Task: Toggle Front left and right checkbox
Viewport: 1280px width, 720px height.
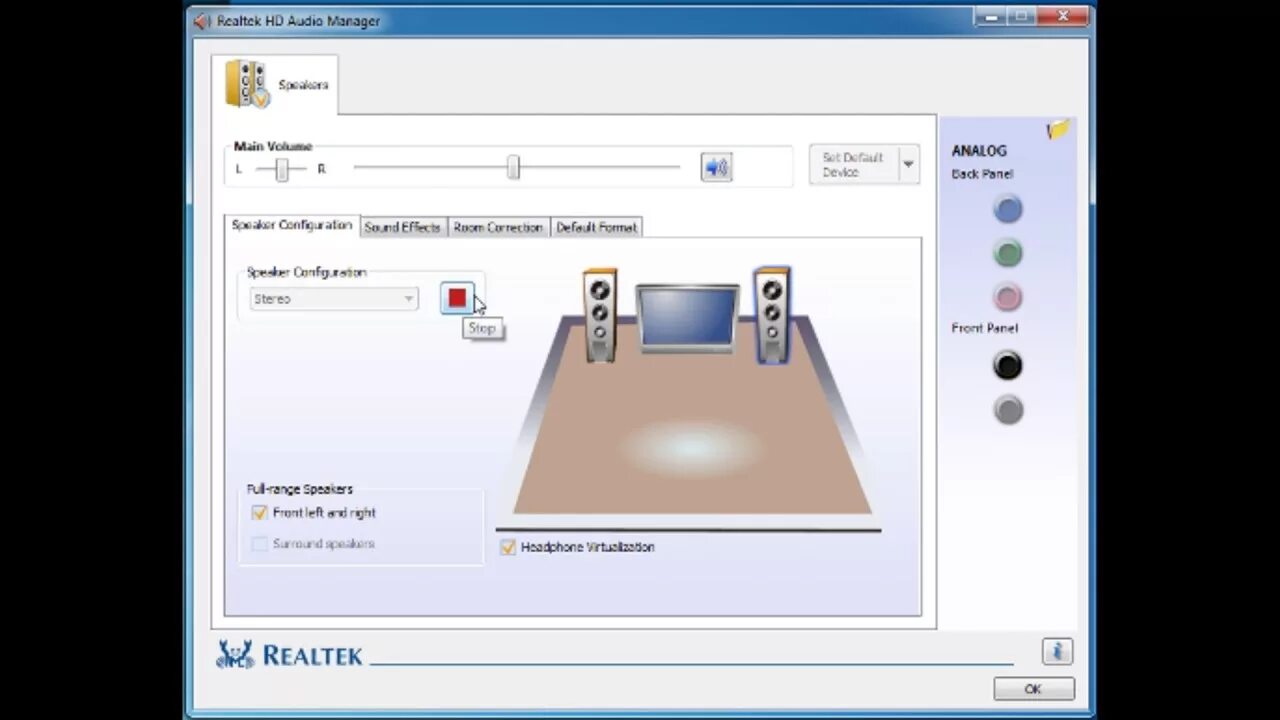Action: (x=260, y=513)
